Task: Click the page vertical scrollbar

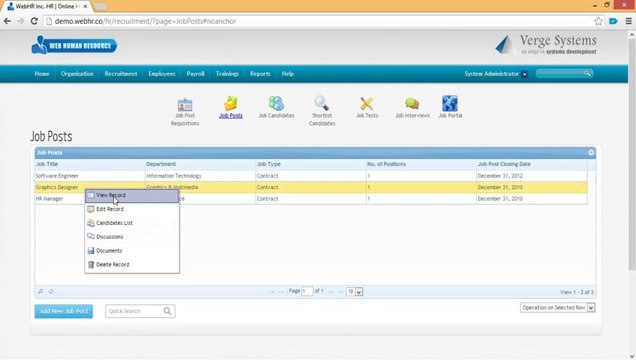Action: tap(632, 154)
